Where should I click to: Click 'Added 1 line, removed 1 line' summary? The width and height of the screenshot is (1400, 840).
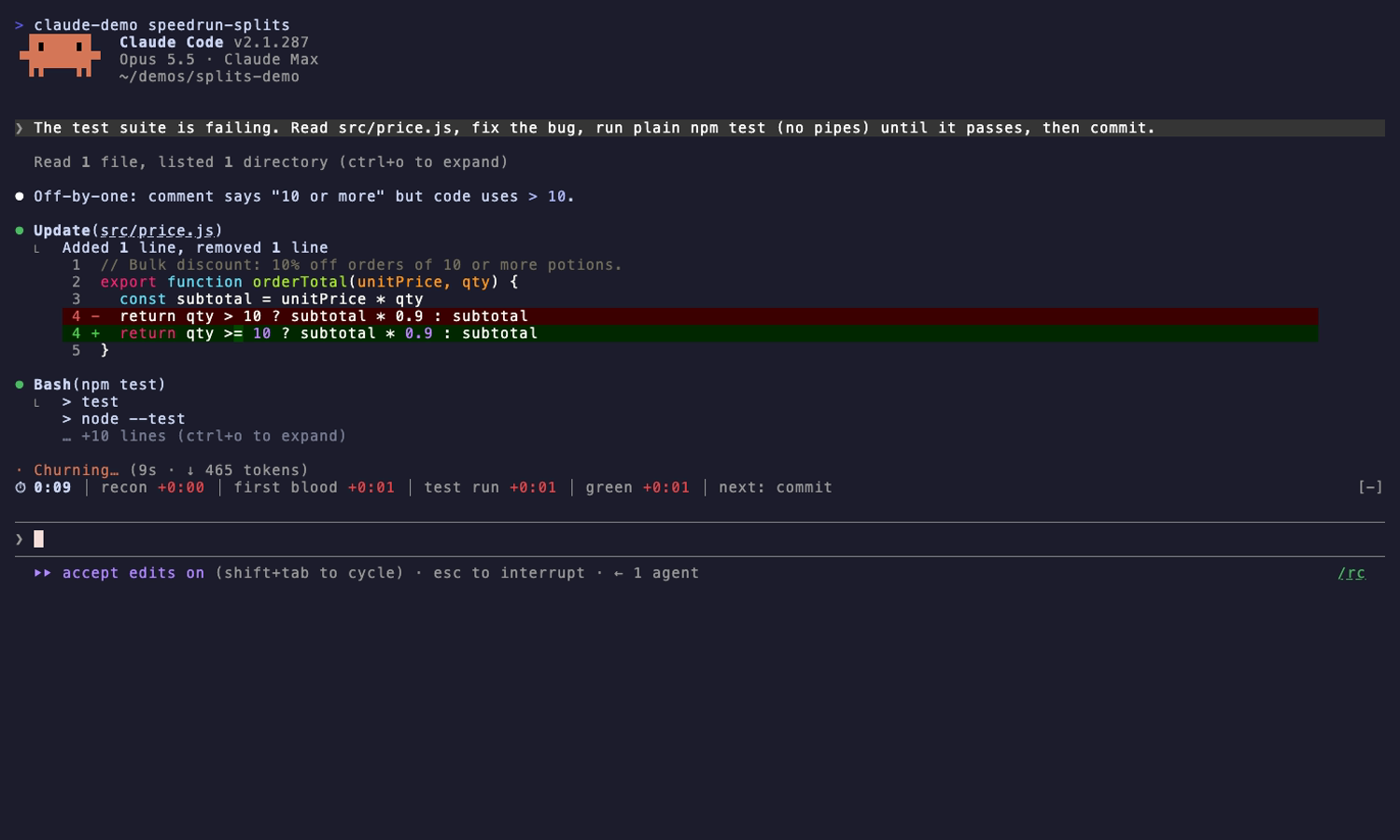pyautogui.click(x=195, y=248)
